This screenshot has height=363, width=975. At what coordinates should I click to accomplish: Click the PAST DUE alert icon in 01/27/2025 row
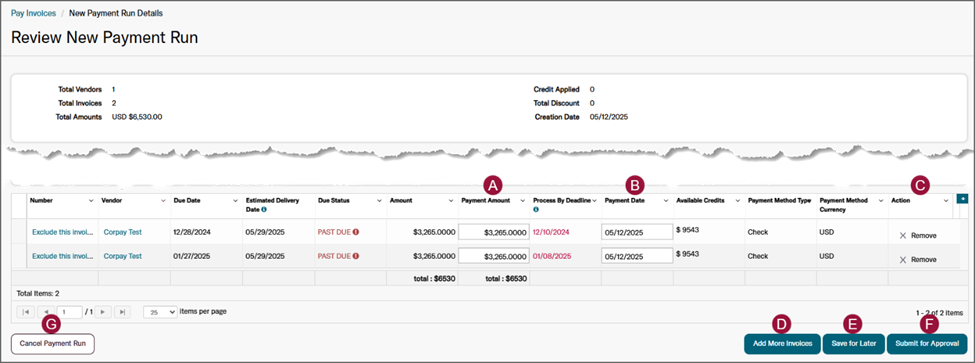tap(356, 255)
